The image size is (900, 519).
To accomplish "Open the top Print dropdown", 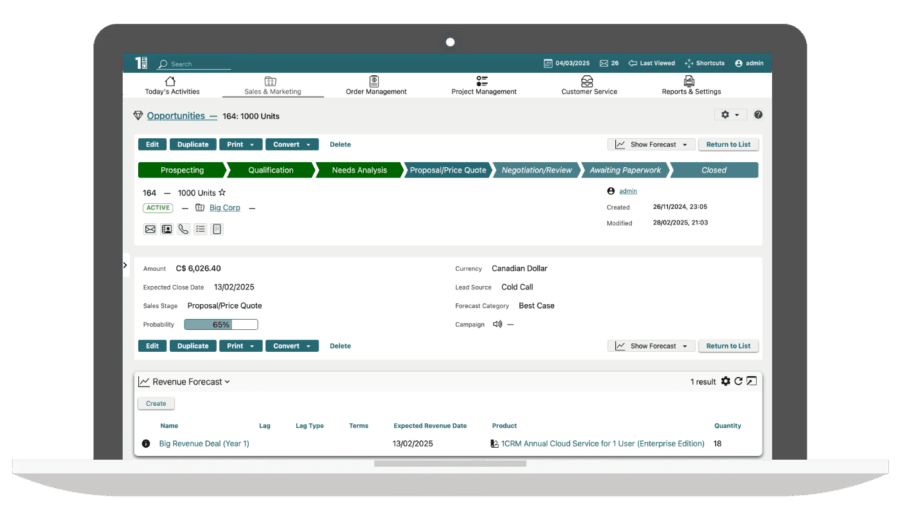I will pyautogui.click(x=240, y=145).
